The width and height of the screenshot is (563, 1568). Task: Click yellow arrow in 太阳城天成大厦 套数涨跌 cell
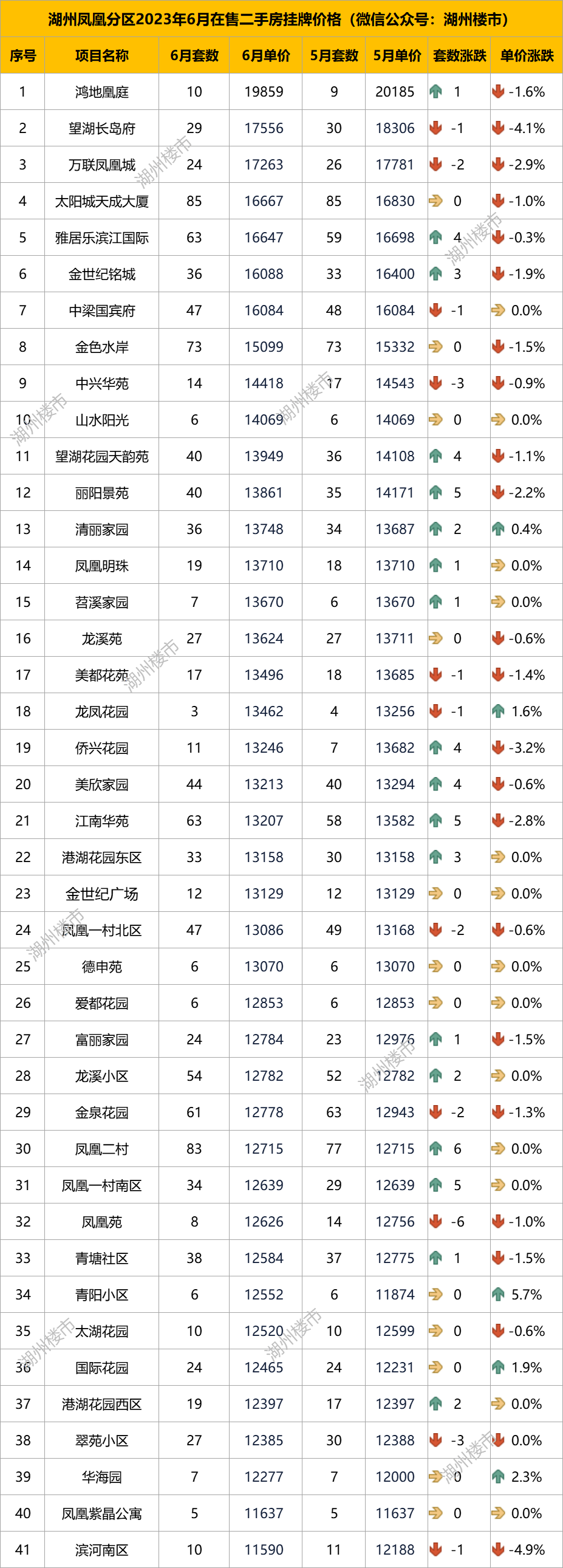435,202
